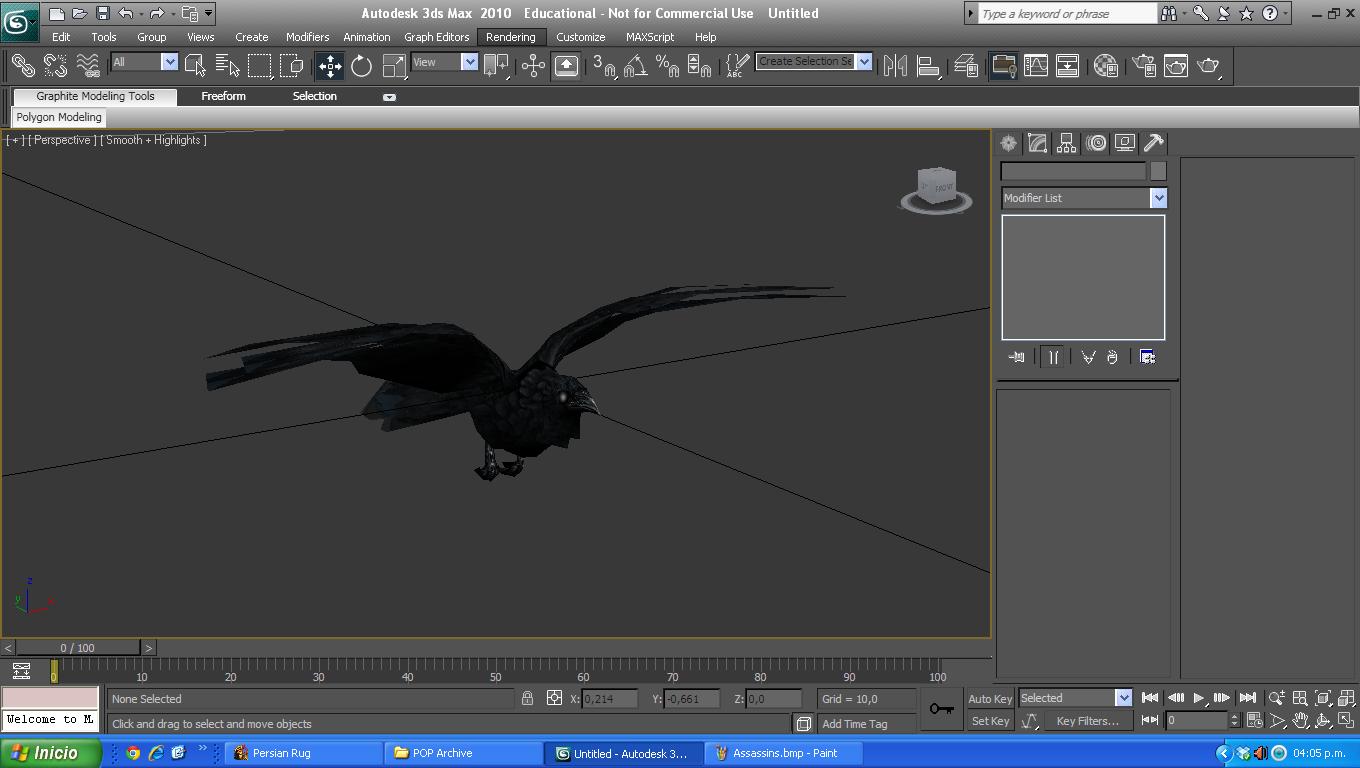Open the Create Selection Set dropdown
The height and width of the screenshot is (768, 1360).
(814, 62)
